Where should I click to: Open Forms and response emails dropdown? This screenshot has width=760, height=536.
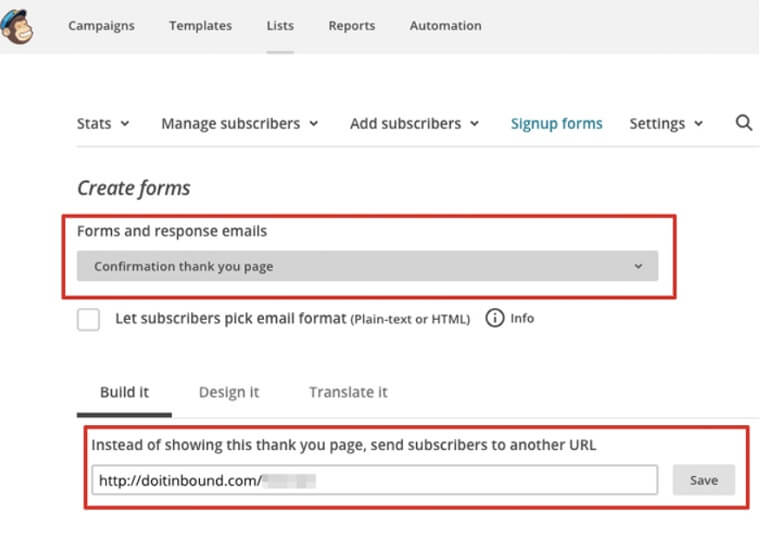[367, 266]
